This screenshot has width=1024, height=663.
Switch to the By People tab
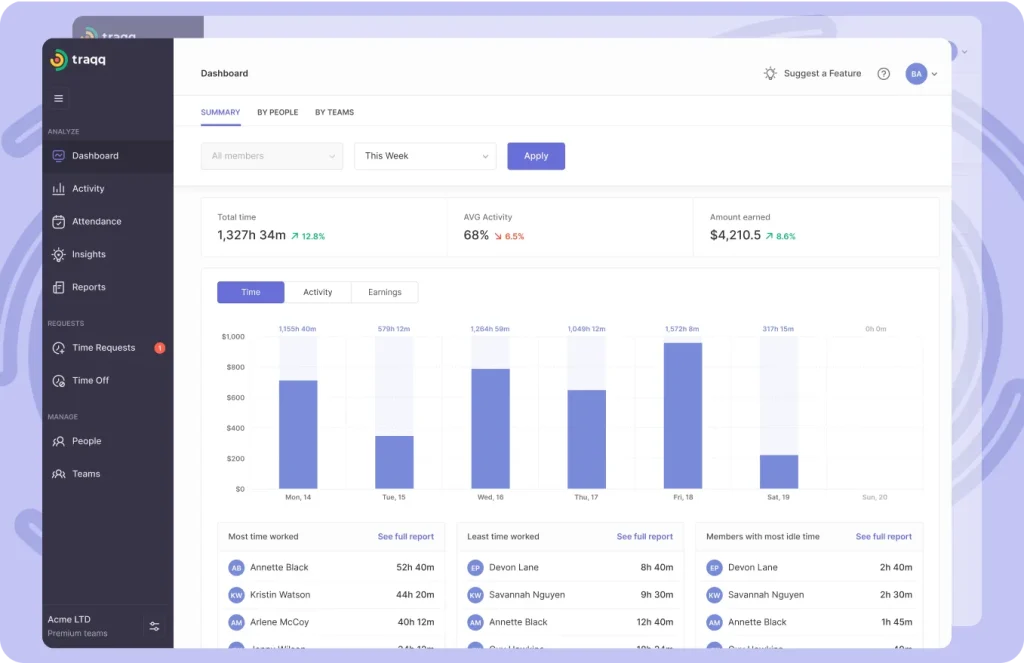(x=277, y=112)
